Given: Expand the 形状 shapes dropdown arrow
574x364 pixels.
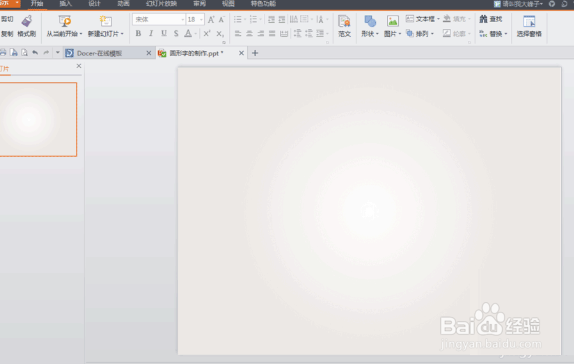Looking at the screenshot, I should pyautogui.click(x=377, y=34).
